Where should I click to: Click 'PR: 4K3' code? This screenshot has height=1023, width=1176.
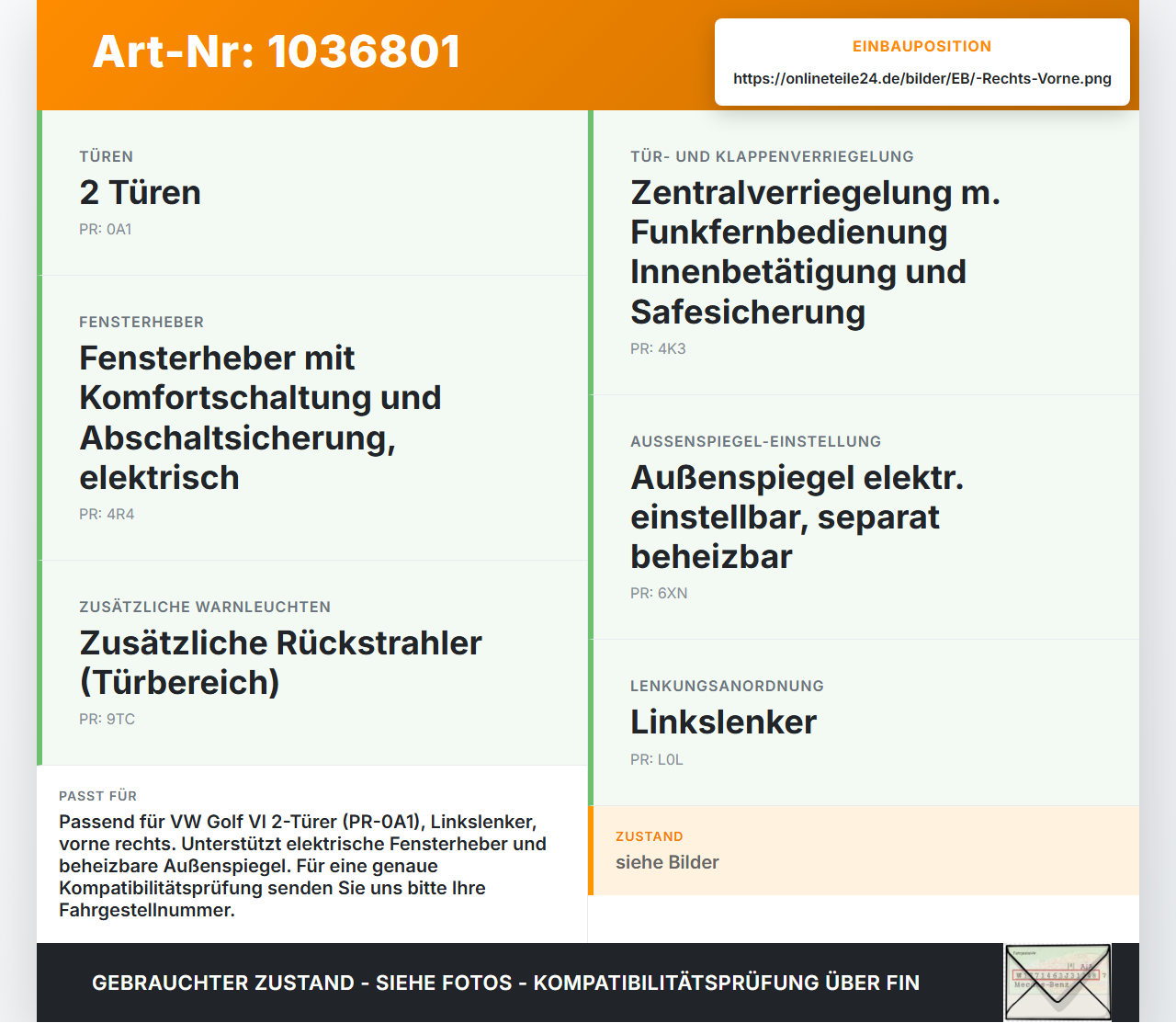pyautogui.click(x=658, y=348)
